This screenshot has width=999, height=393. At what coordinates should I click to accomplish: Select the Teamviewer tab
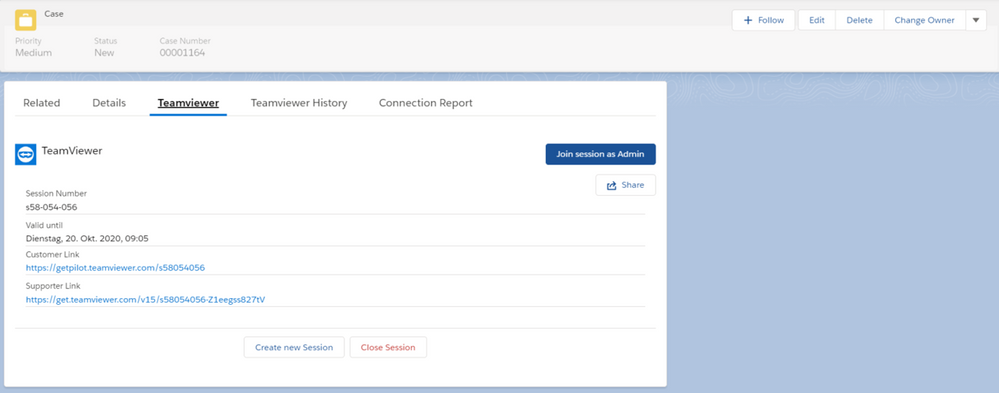click(x=188, y=103)
